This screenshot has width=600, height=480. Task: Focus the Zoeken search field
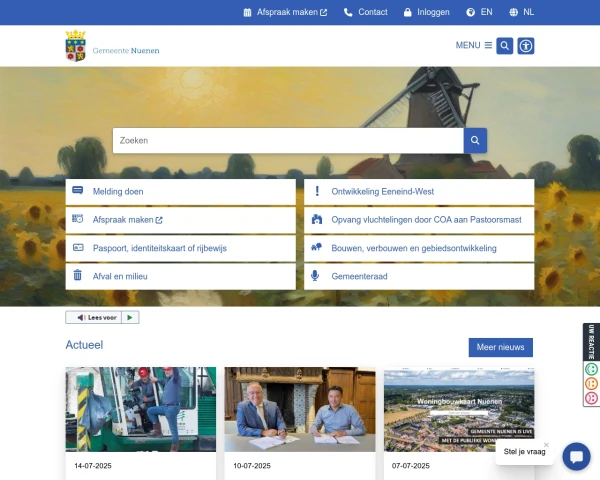(x=288, y=140)
